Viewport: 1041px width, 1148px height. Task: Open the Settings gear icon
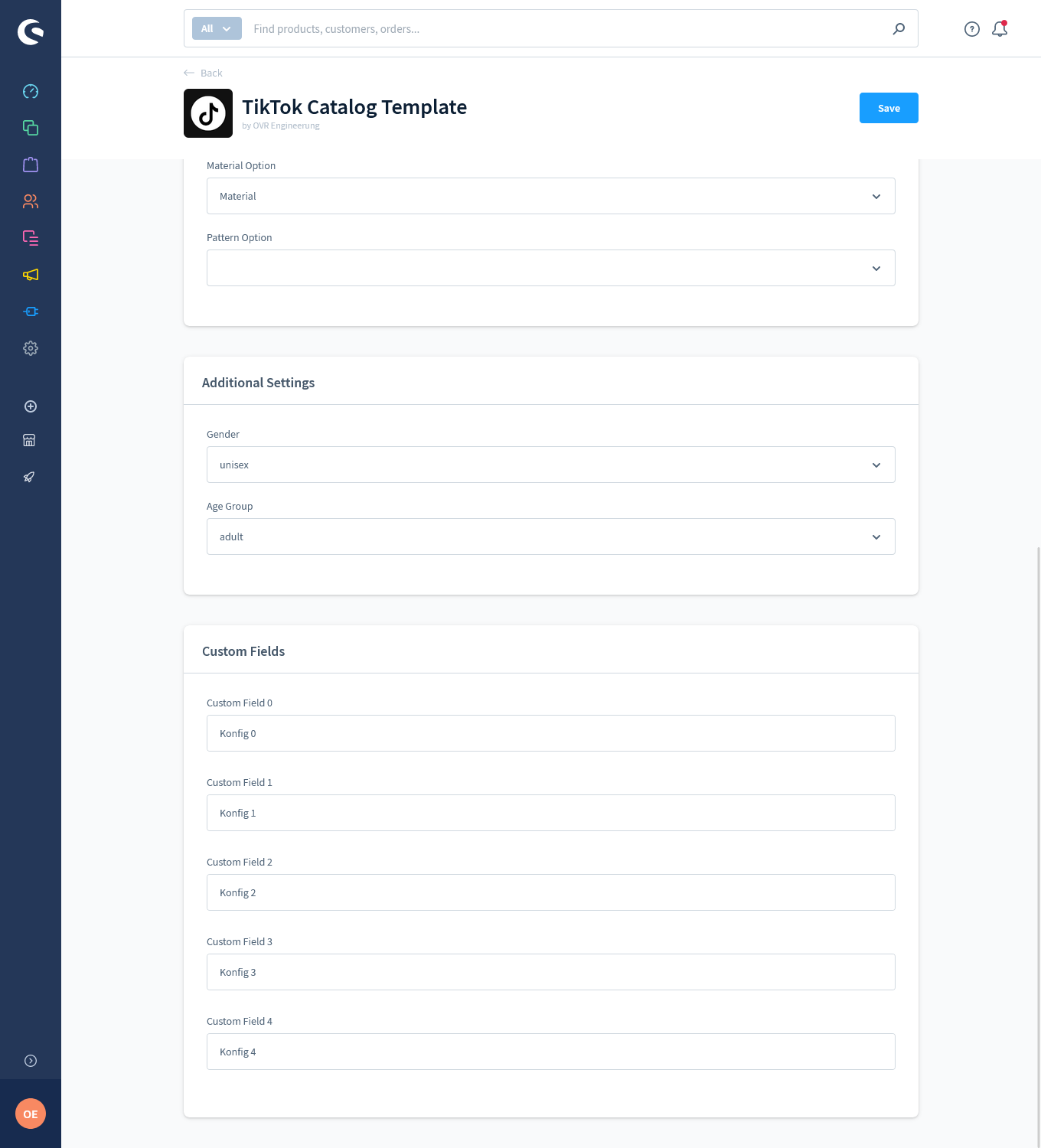pos(31,348)
